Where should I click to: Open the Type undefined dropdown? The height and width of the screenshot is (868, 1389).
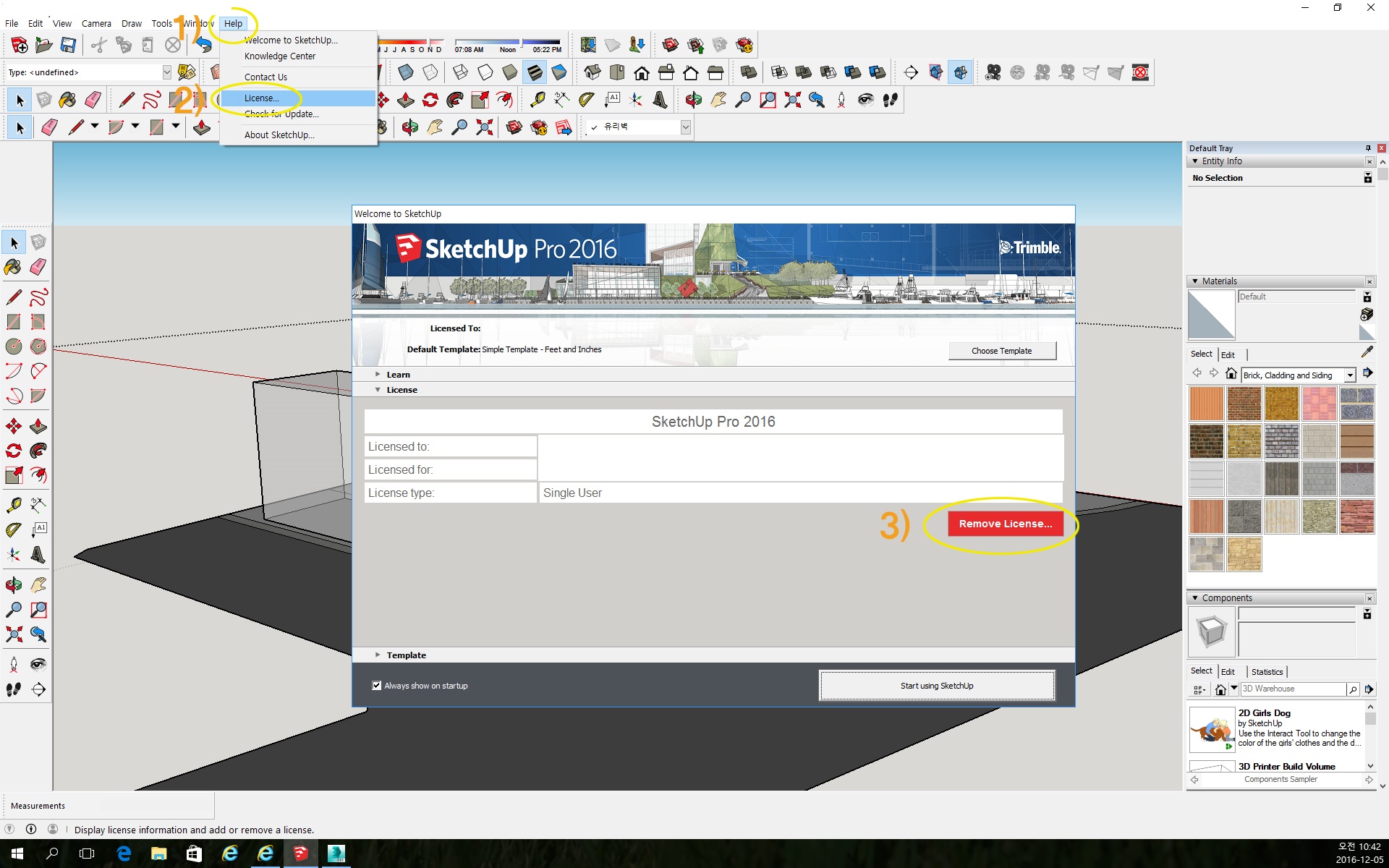click(166, 72)
